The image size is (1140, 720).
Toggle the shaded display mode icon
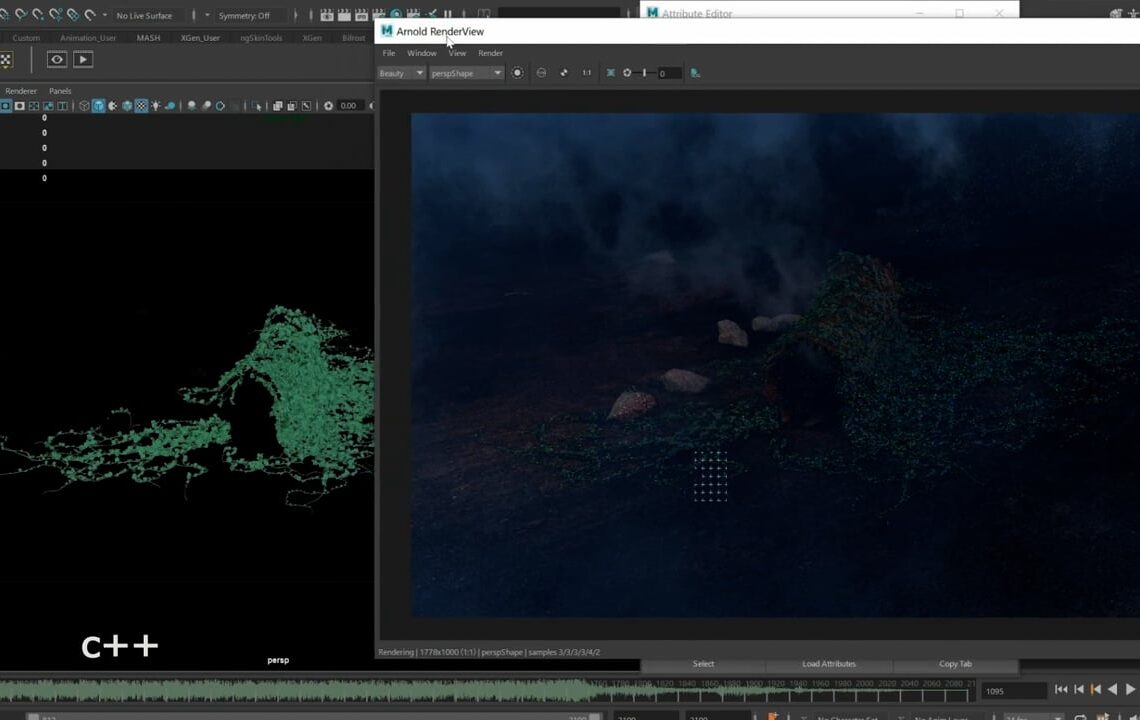pos(99,105)
